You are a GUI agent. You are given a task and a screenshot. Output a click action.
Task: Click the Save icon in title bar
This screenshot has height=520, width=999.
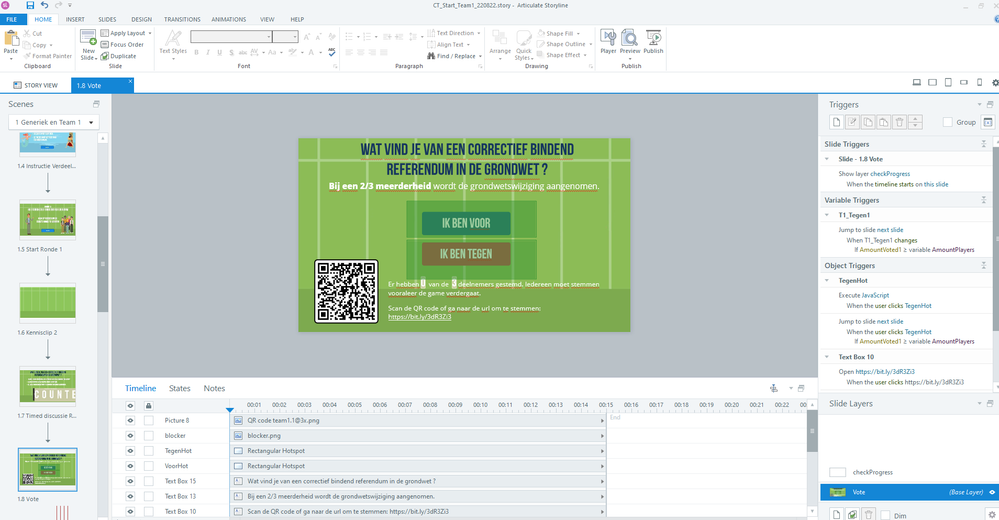tap(30, 6)
